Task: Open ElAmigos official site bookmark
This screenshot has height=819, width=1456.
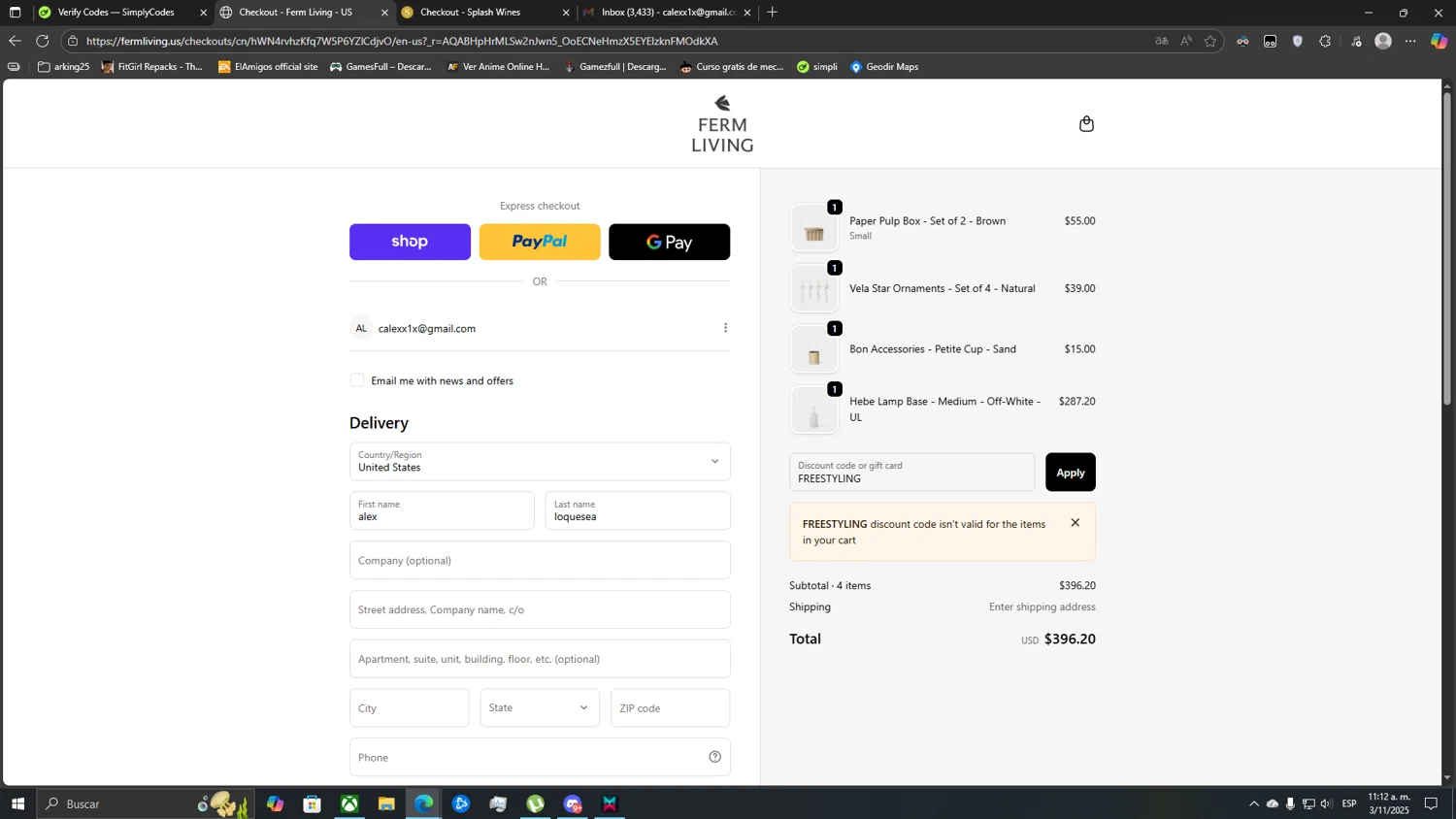Action: [x=268, y=67]
